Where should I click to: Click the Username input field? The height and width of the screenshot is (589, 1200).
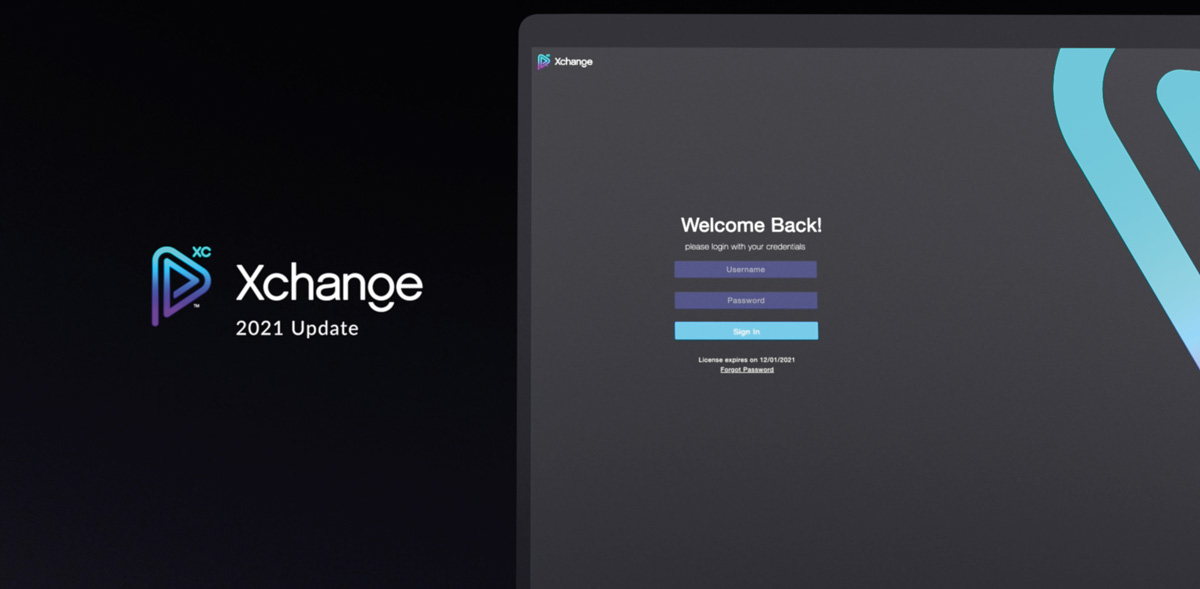(x=745, y=269)
